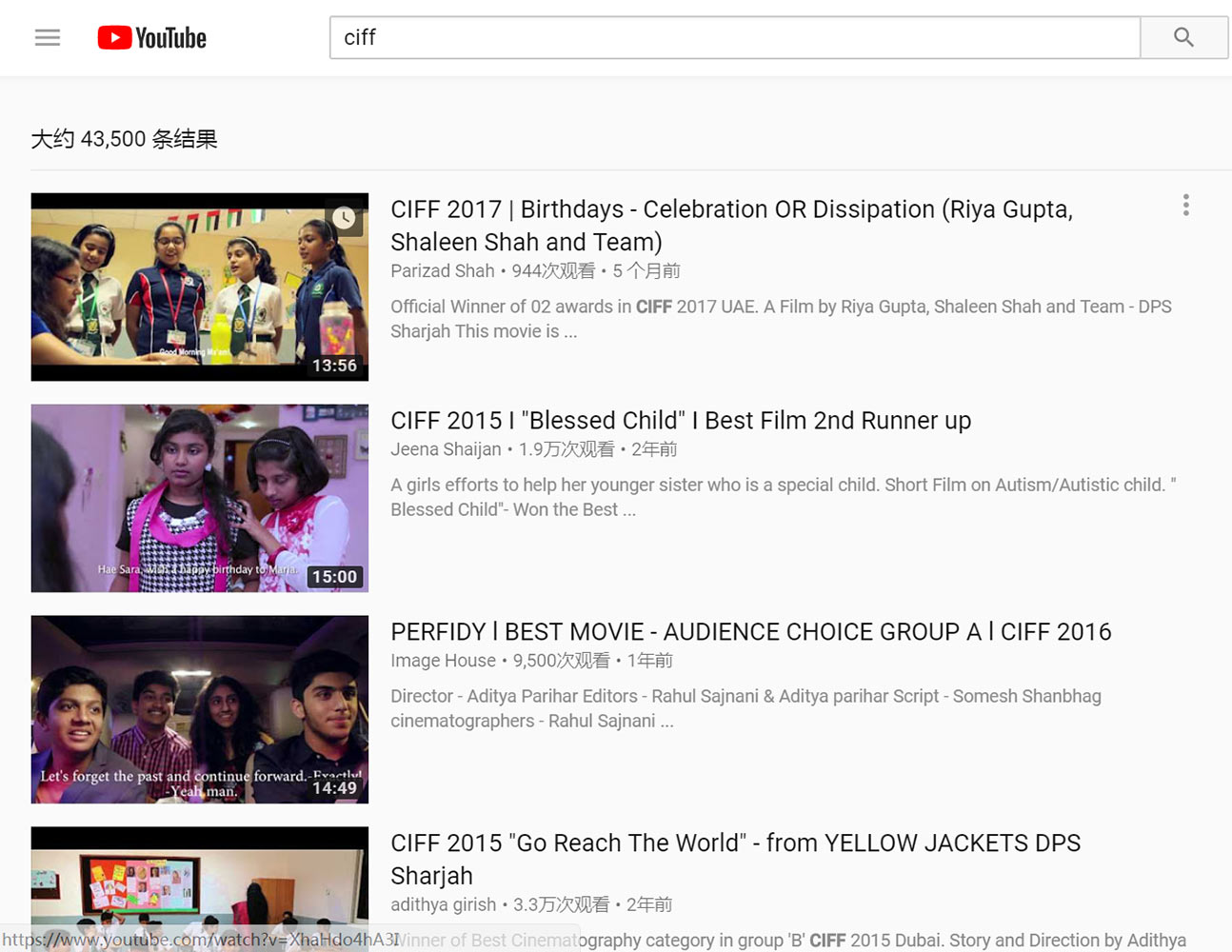Open three-dot menu for first video
This screenshot has height=952, width=1232.
click(1185, 206)
